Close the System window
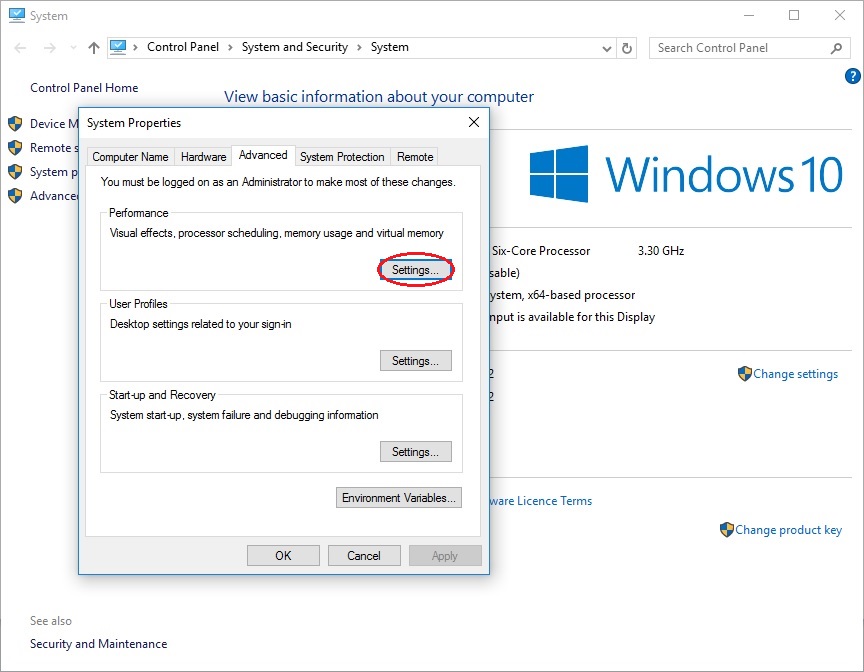Viewport: 864px width, 672px height. coord(840,15)
